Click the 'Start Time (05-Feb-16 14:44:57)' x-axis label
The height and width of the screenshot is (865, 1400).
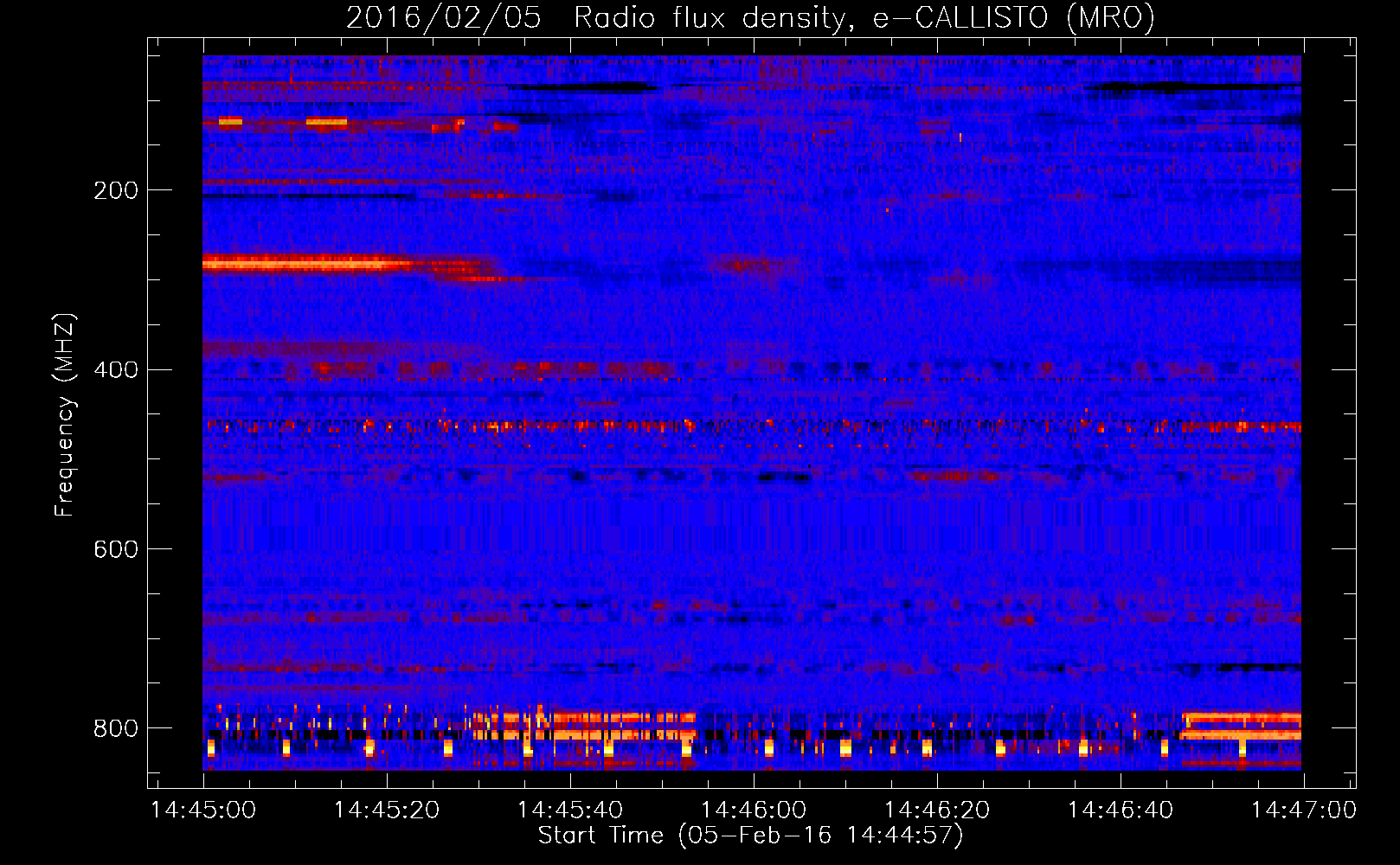click(x=750, y=836)
